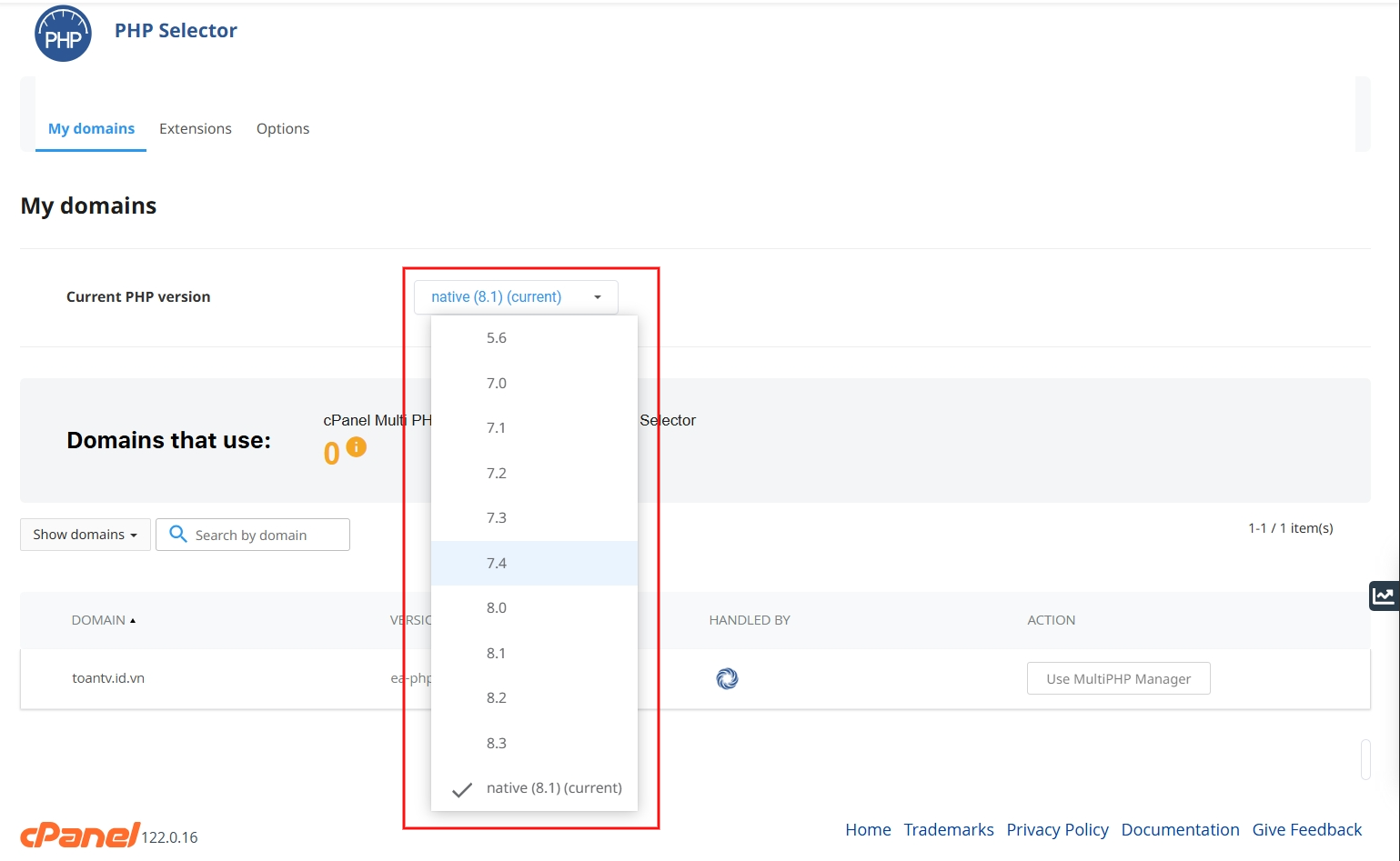Viewport: 1400px width, 861px height.
Task: Switch to the My domains tab
Action: 91,128
